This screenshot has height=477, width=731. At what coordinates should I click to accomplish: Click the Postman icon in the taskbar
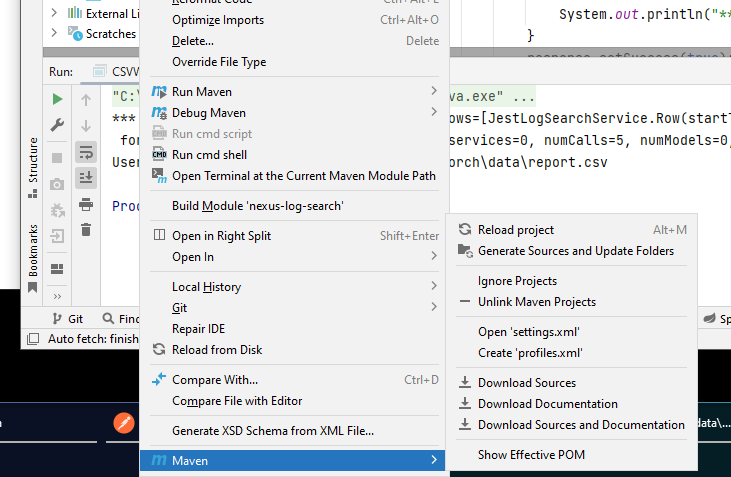(x=124, y=423)
